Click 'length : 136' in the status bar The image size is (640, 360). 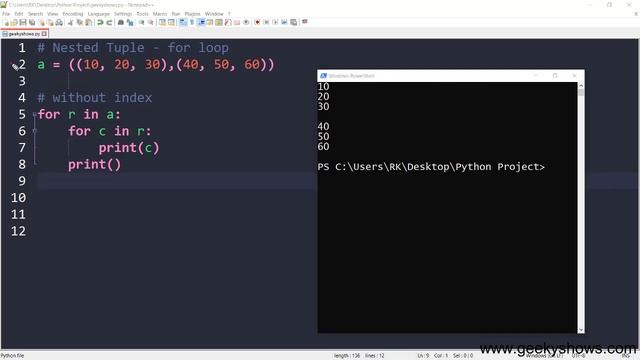(x=347, y=356)
